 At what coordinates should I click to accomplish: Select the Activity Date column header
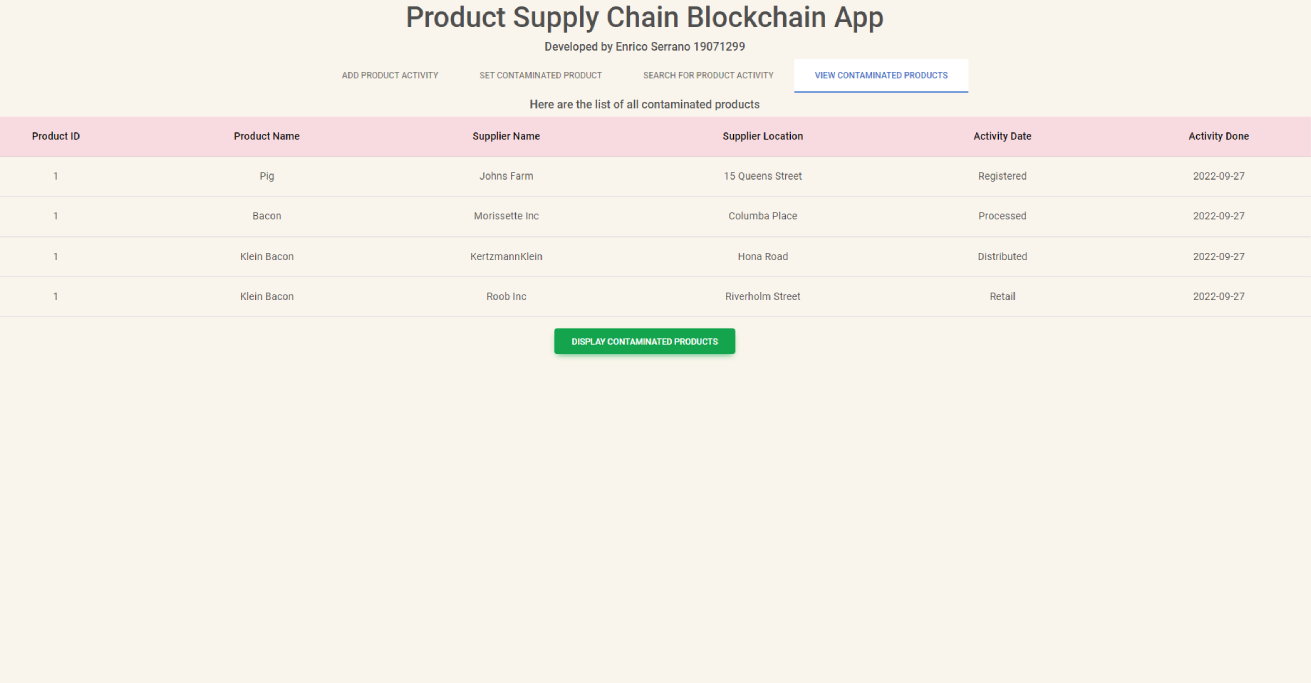tap(1003, 136)
